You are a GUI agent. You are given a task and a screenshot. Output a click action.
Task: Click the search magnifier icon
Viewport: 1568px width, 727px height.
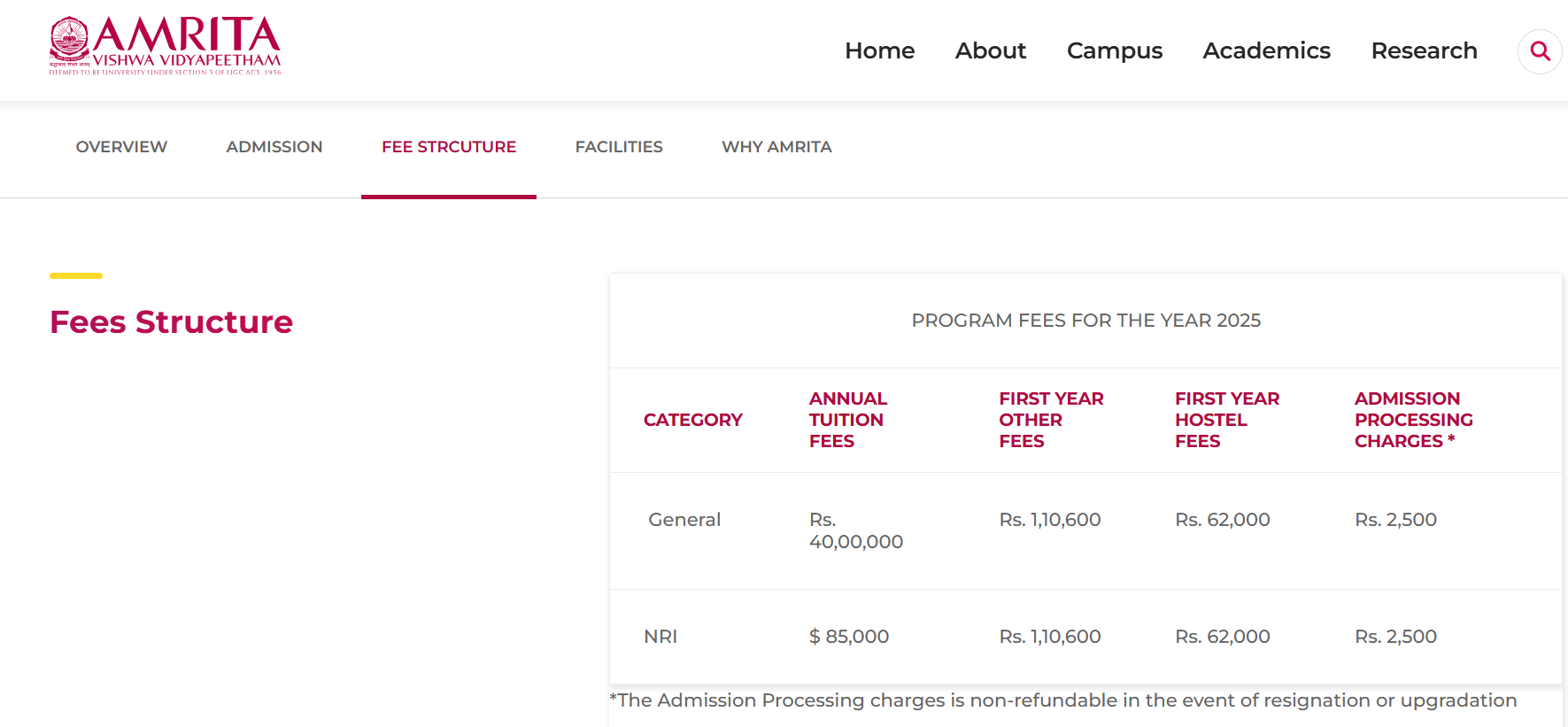tap(1540, 51)
